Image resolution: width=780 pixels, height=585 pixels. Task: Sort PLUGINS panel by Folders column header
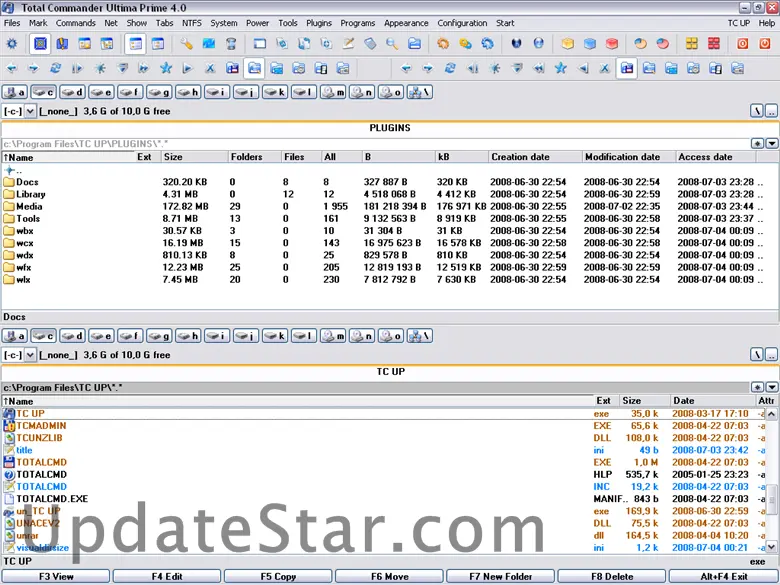click(255, 157)
